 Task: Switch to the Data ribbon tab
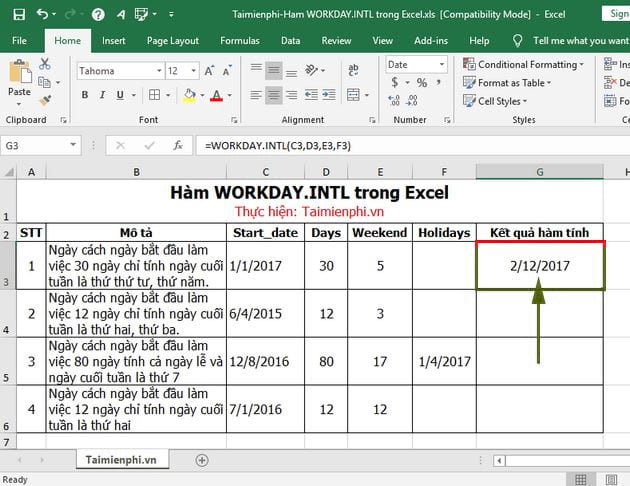(x=290, y=41)
